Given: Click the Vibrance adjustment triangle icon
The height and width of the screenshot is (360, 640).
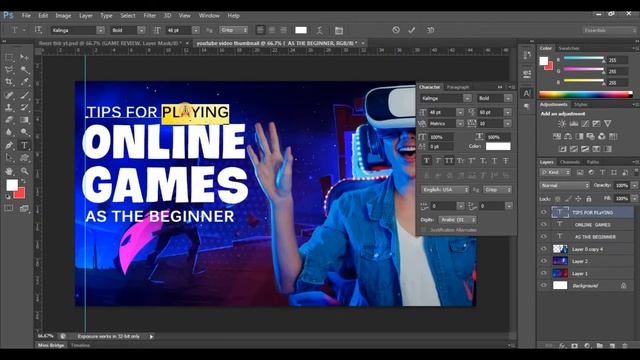Looking at the screenshot, I should pyautogui.click(x=608, y=123).
